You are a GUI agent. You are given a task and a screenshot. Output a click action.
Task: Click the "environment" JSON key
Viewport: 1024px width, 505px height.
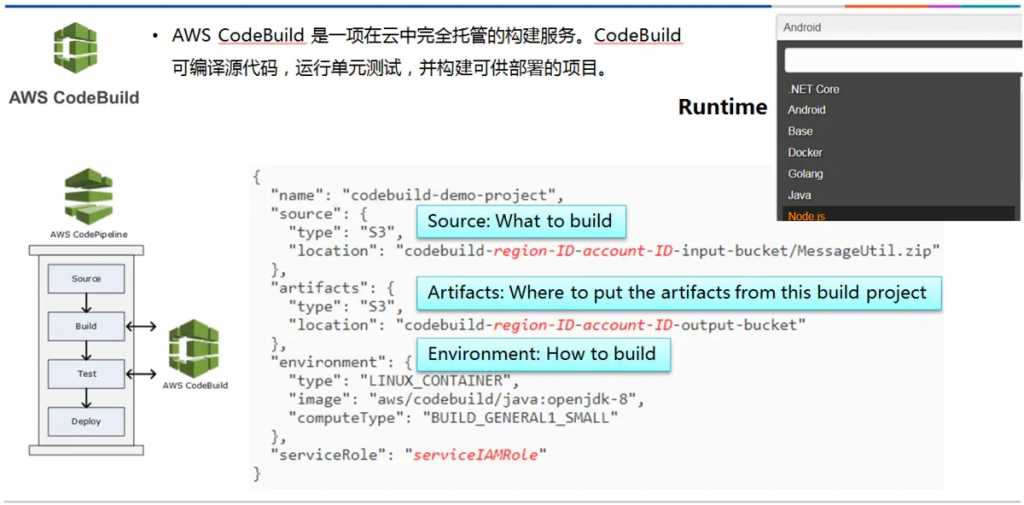(x=328, y=363)
